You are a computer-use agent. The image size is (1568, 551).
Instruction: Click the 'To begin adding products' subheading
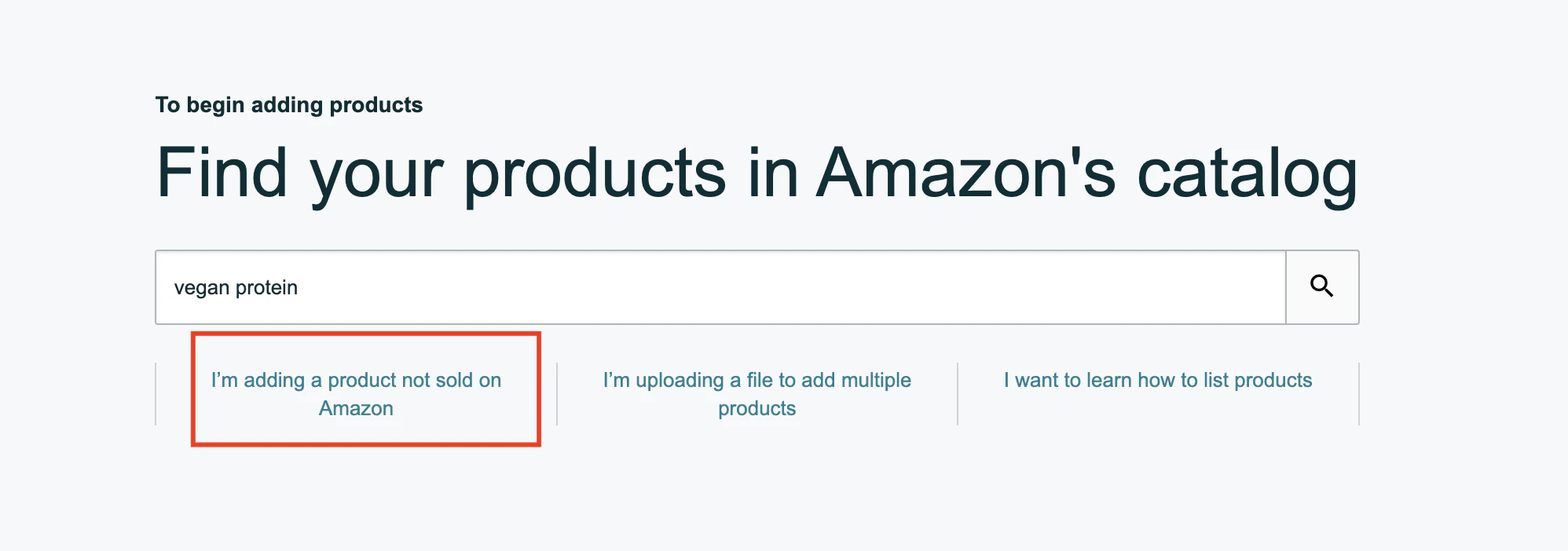click(x=289, y=105)
